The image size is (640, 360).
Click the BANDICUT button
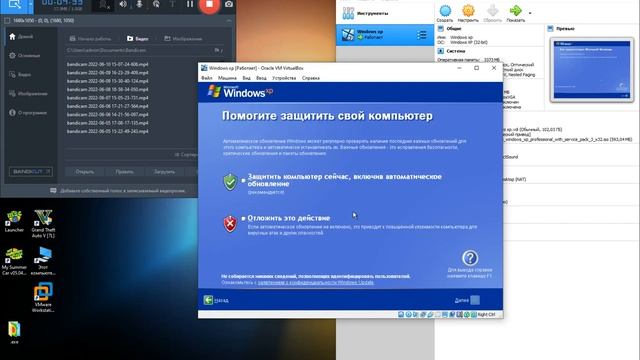pos(31,171)
